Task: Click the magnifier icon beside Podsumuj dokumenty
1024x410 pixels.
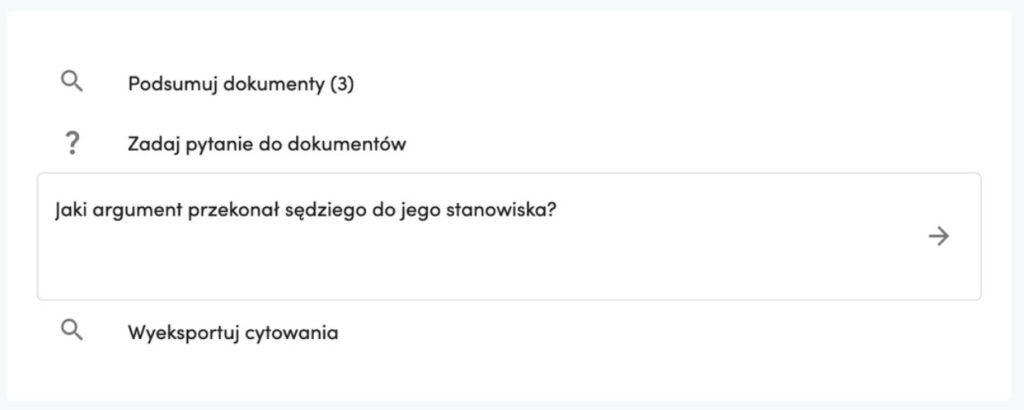Action: [72, 82]
